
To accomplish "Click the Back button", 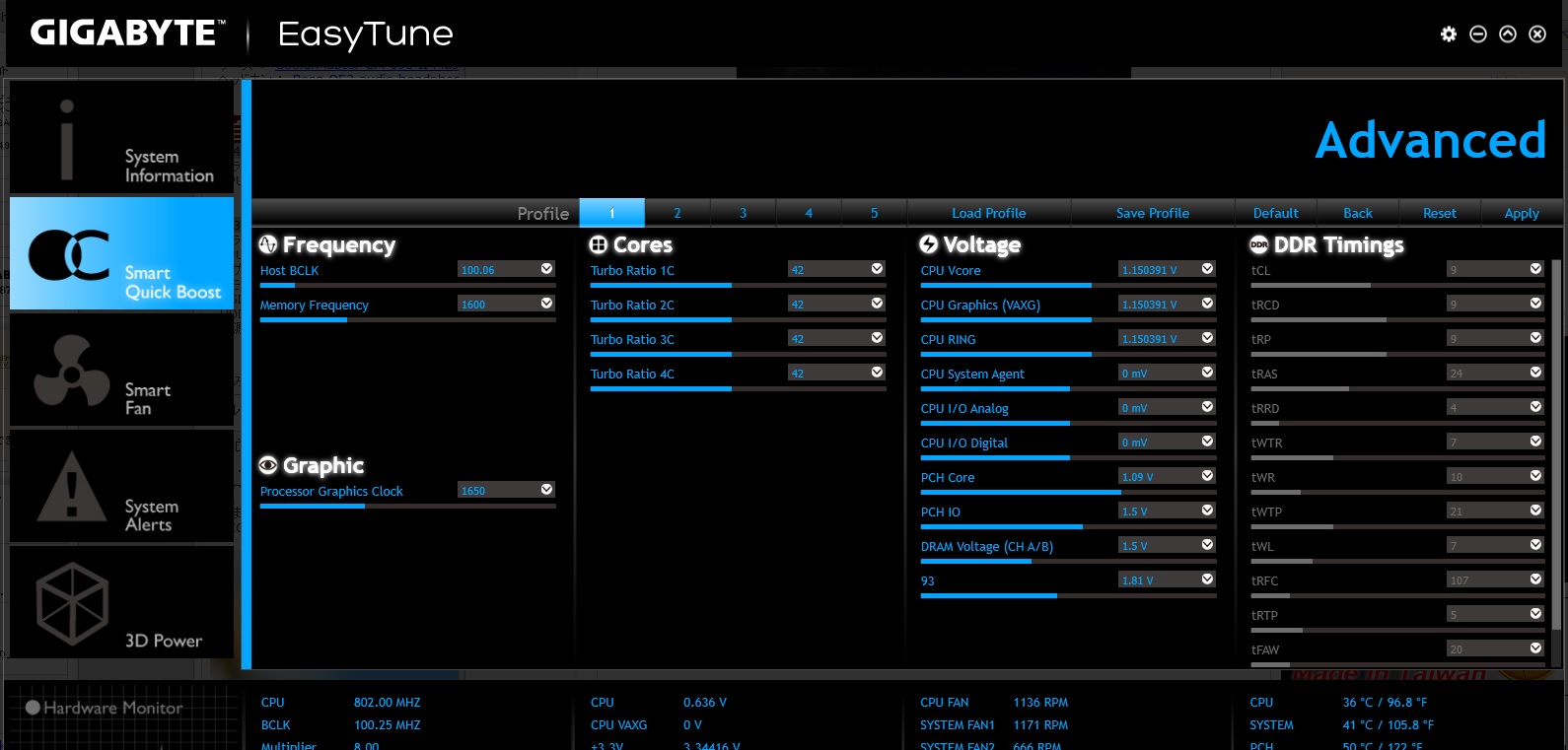I will pos(1358,213).
